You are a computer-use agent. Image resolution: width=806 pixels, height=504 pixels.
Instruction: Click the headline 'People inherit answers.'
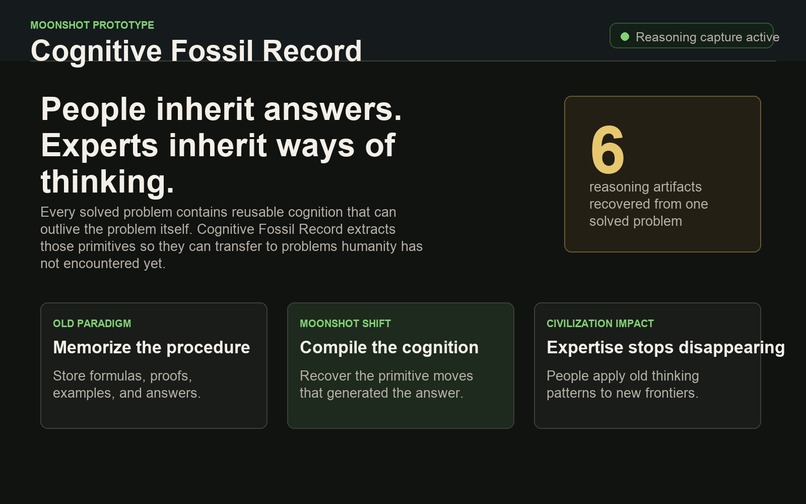tap(221, 110)
